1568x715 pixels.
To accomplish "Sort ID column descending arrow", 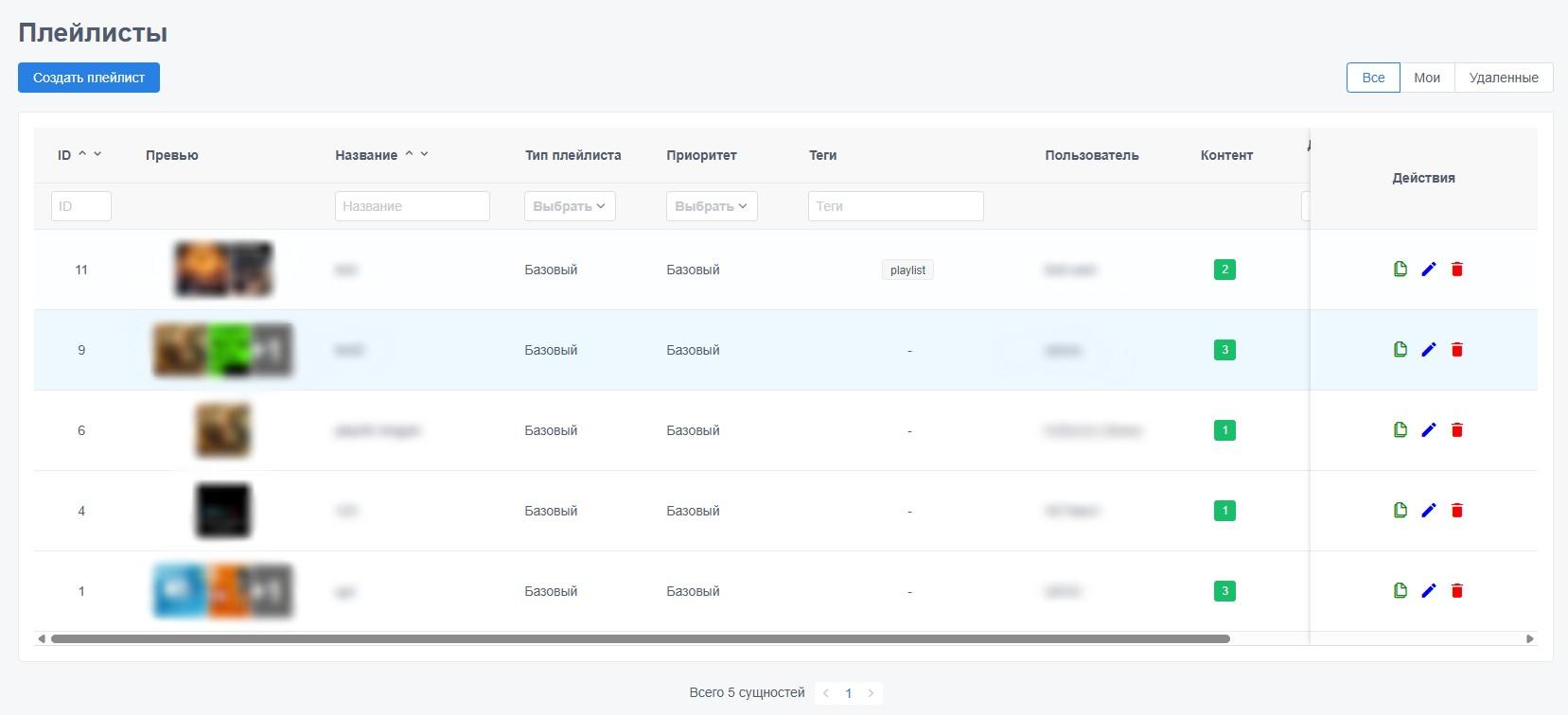I will pos(97,153).
